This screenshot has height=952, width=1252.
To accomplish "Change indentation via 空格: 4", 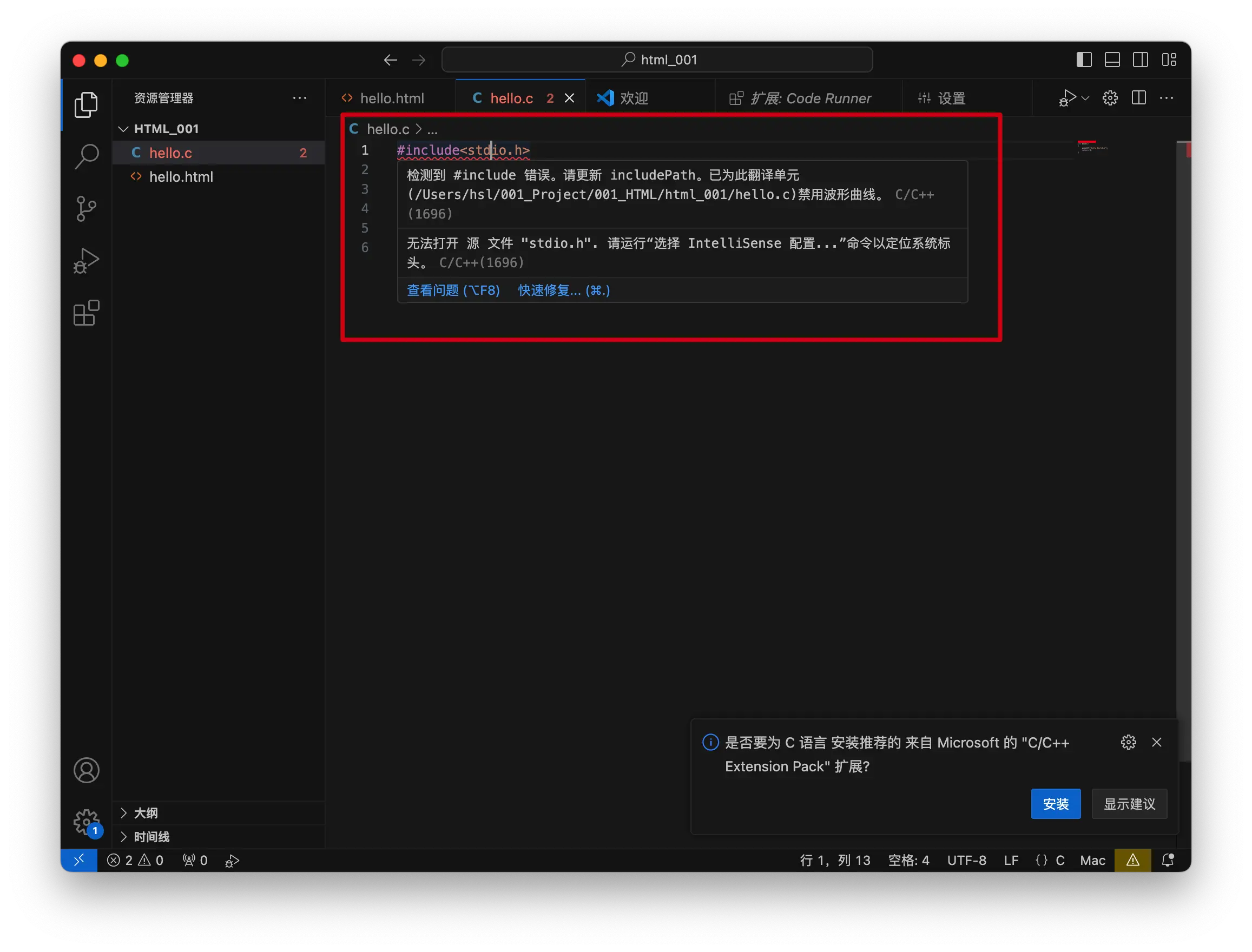I will point(908,860).
